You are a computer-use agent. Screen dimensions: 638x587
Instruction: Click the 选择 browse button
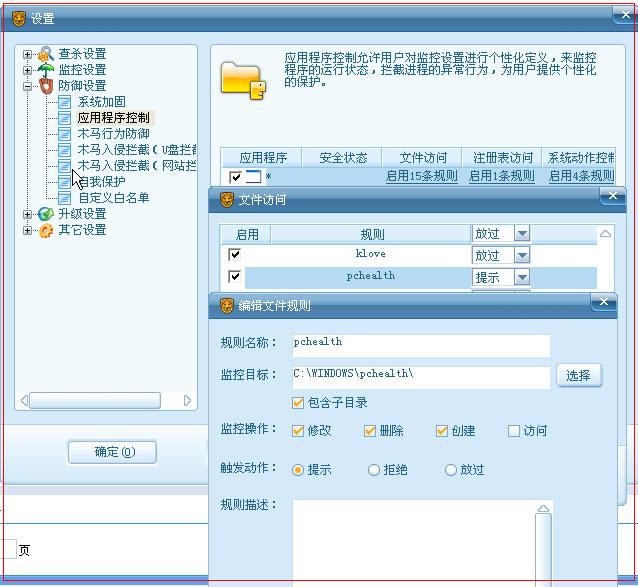[579, 375]
